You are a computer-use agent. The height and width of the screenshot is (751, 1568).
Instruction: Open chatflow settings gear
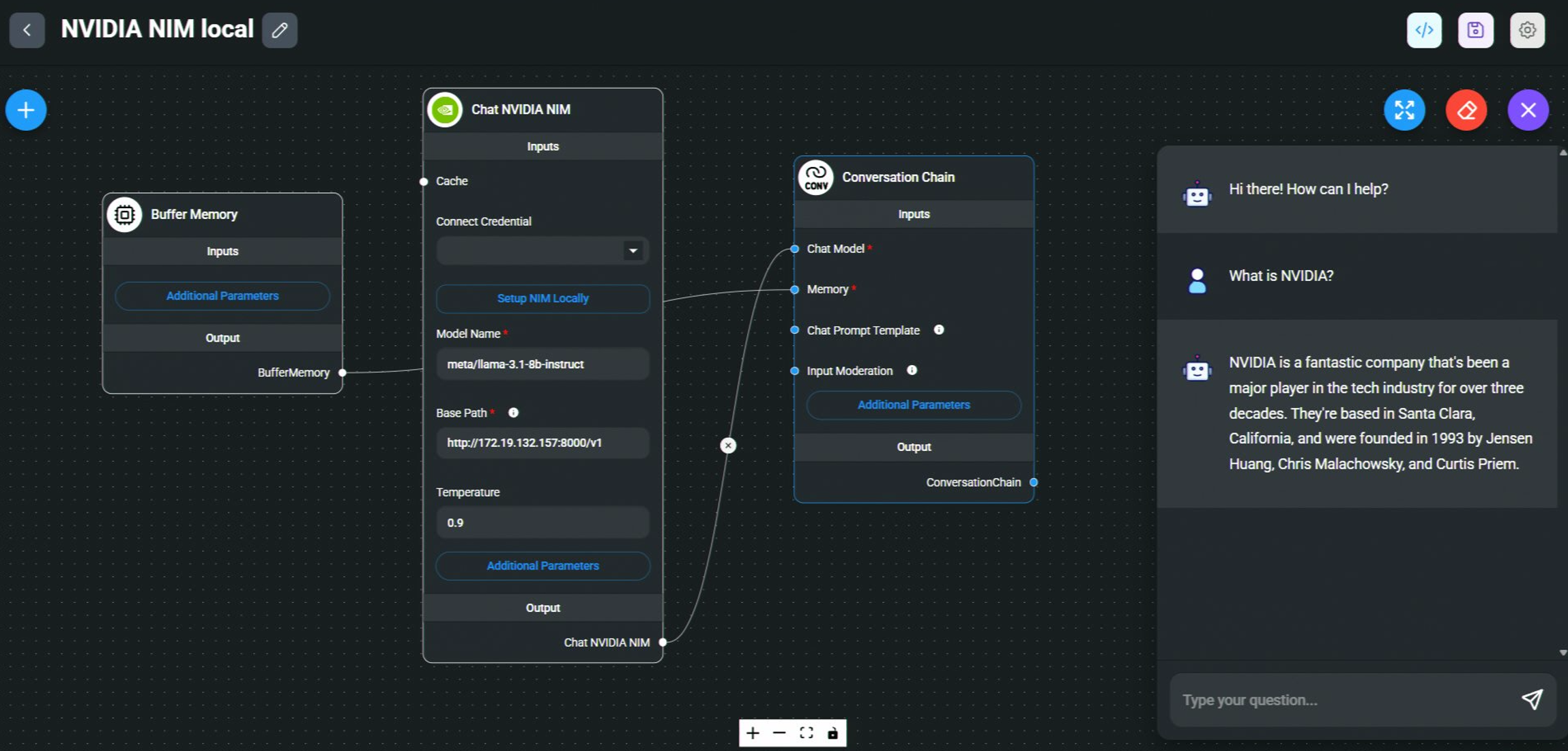1527,30
